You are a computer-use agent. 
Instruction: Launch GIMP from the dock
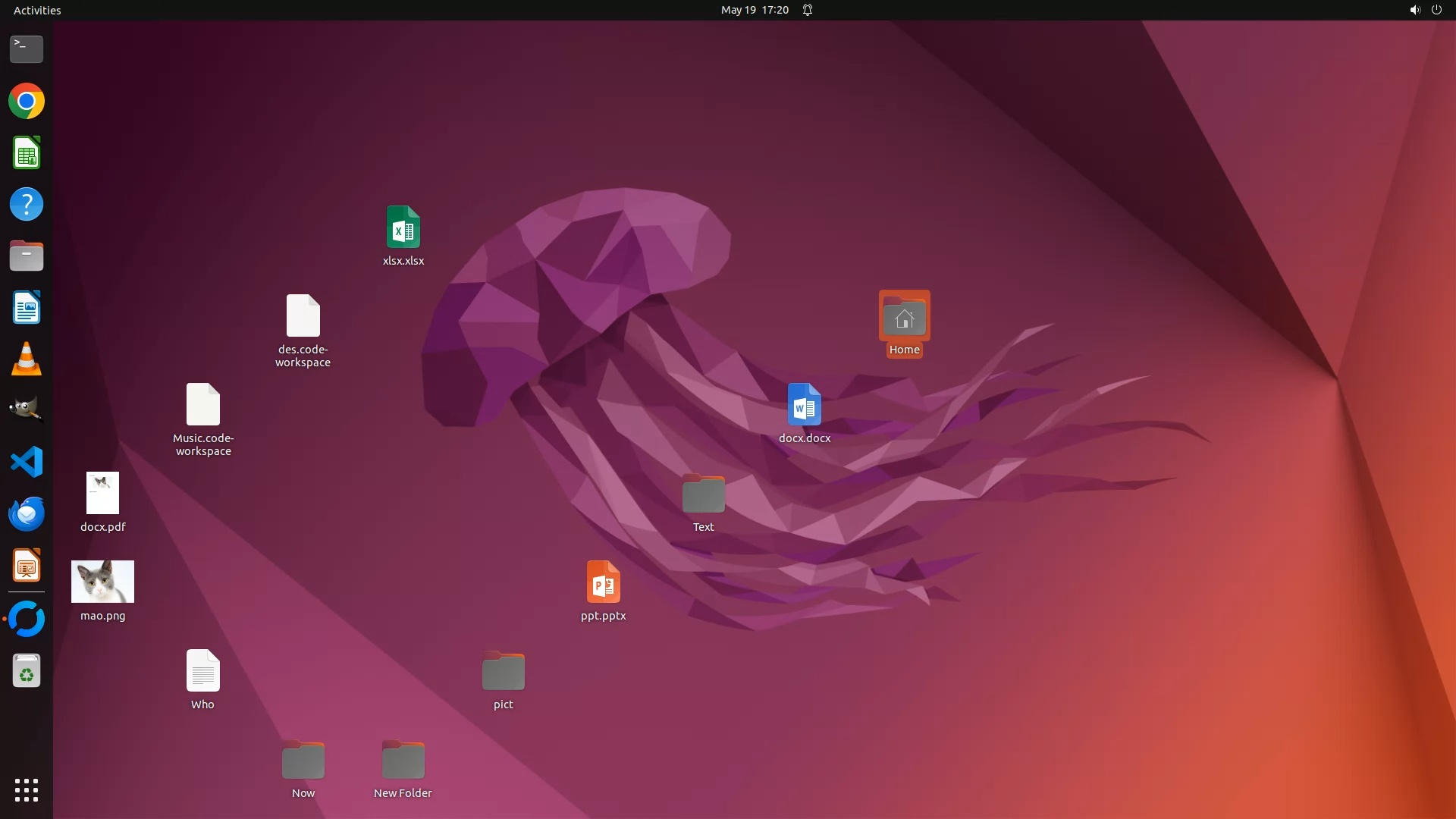[27, 409]
